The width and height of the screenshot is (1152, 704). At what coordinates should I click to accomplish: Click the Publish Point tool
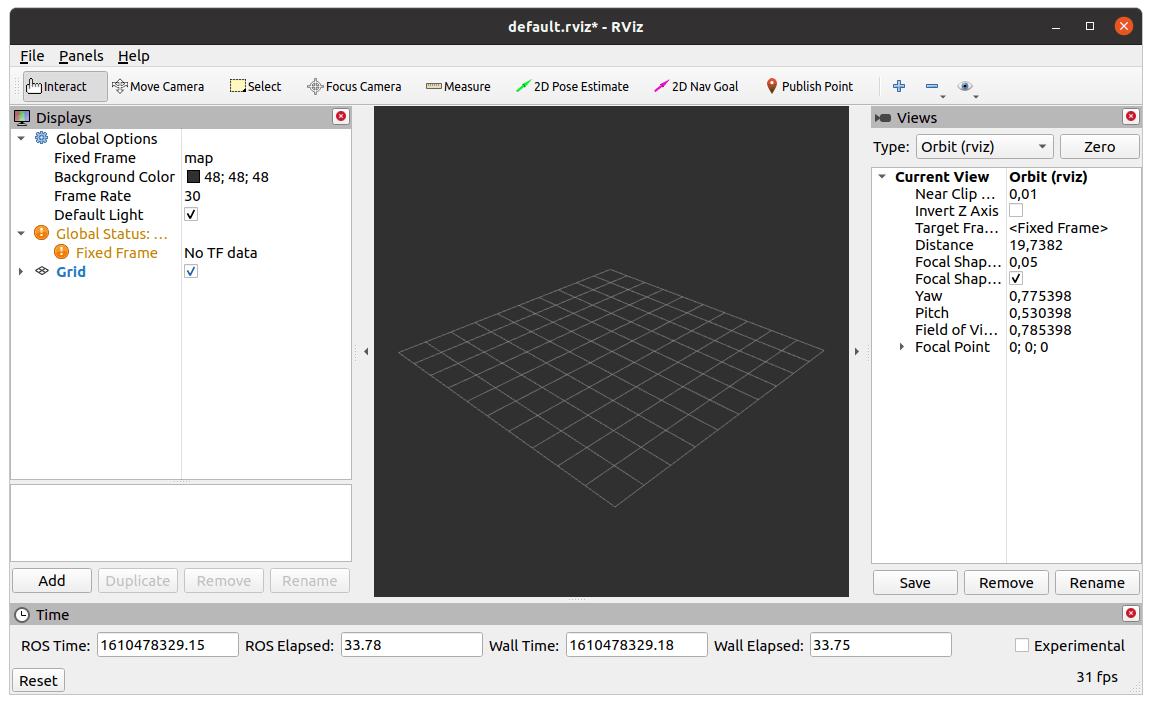pyautogui.click(x=809, y=87)
